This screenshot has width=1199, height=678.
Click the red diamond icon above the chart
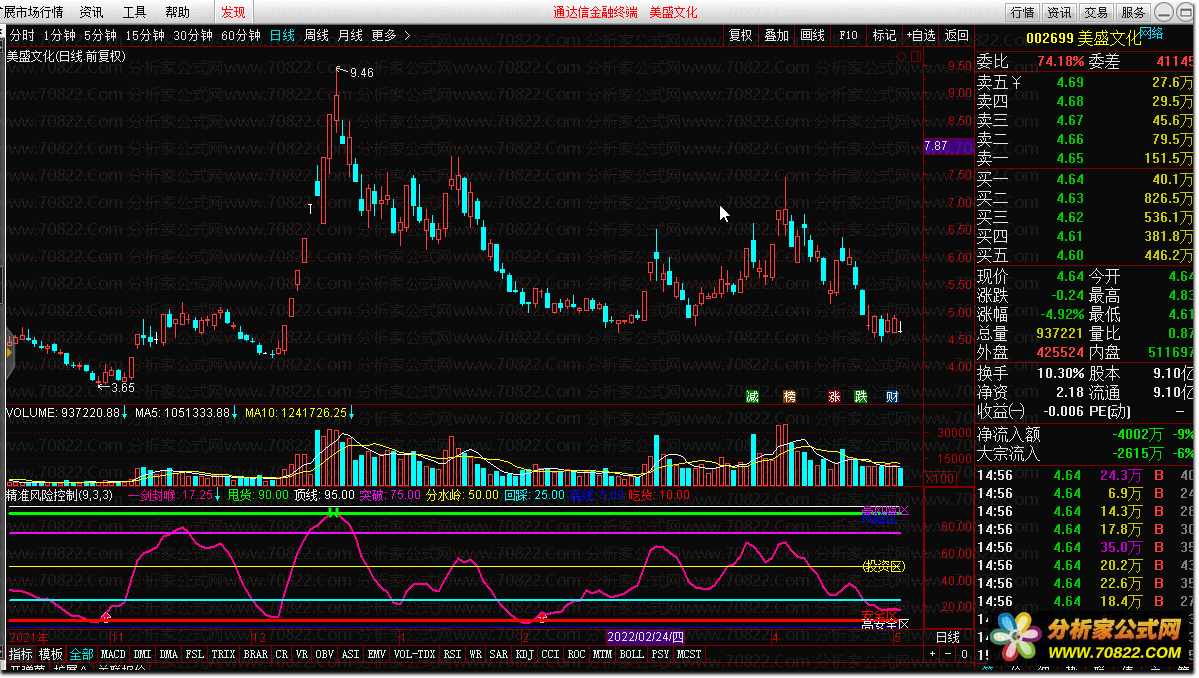(901, 57)
